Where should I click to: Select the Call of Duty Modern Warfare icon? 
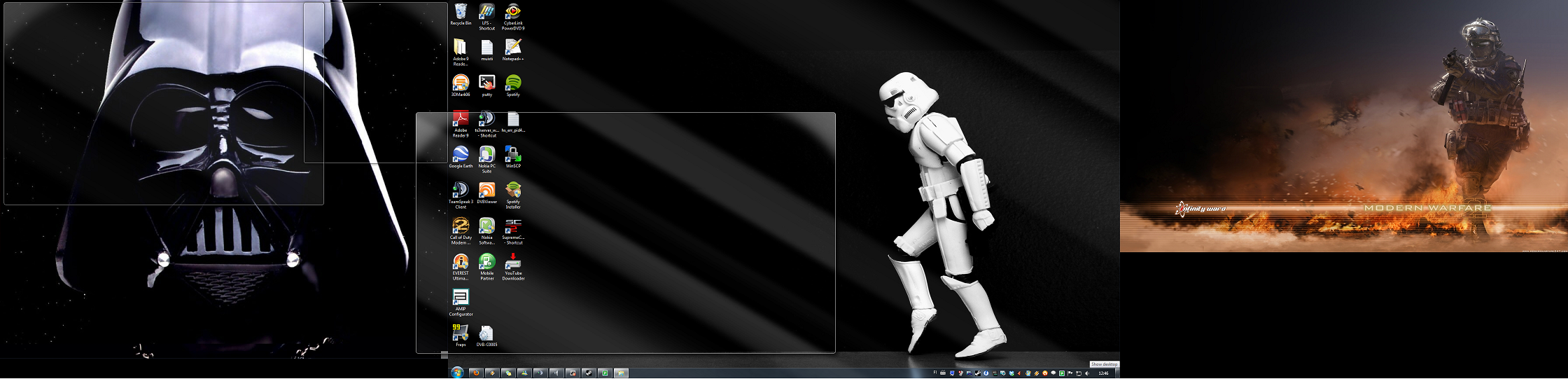[460, 226]
